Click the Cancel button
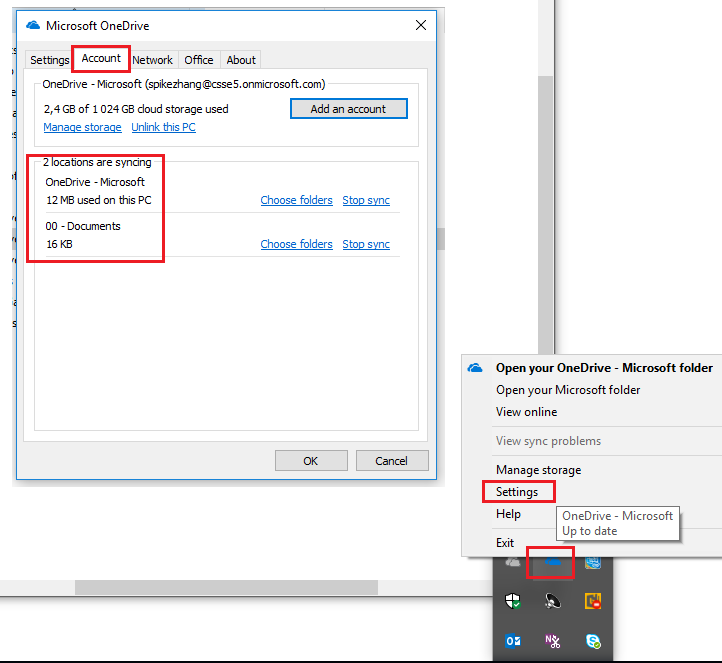The image size is (722, 663). tap(392, 460)
